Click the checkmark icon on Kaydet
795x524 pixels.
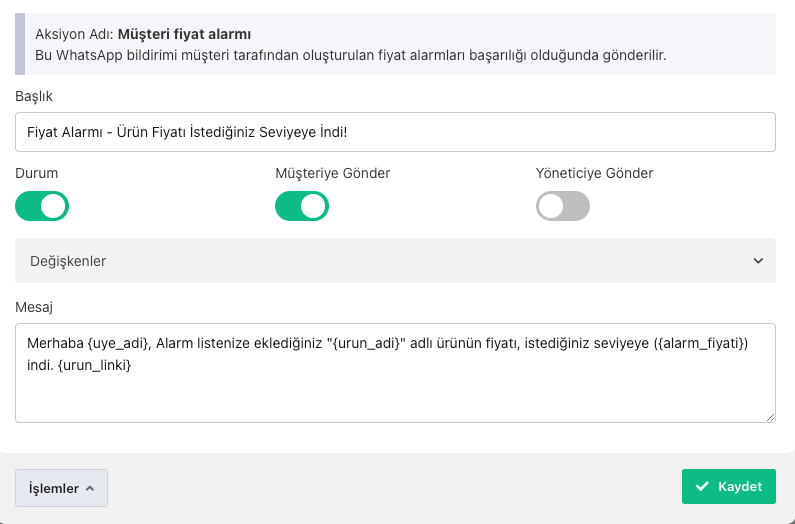tap(703, 487)
